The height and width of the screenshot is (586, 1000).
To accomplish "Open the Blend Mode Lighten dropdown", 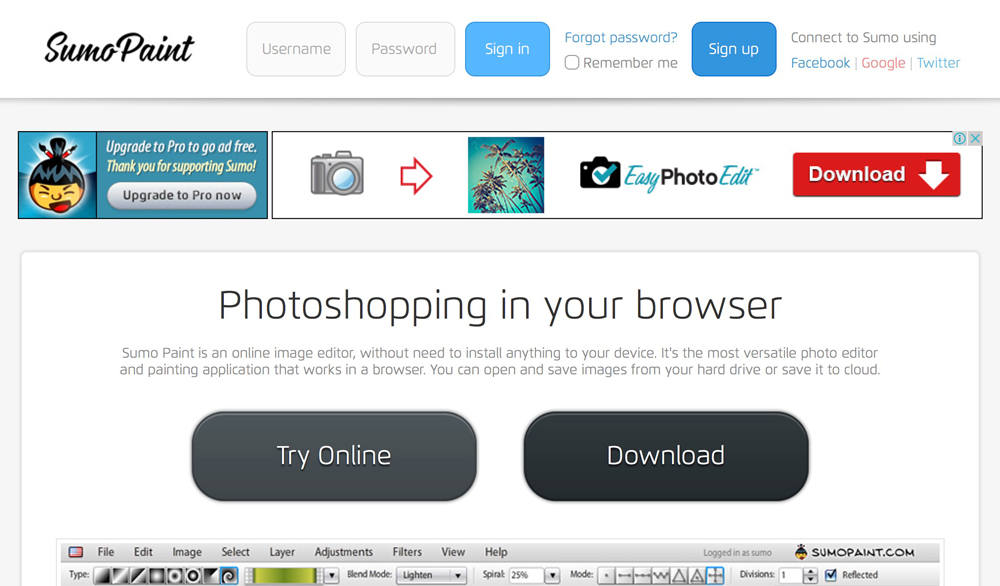I will tap(431, 575).
